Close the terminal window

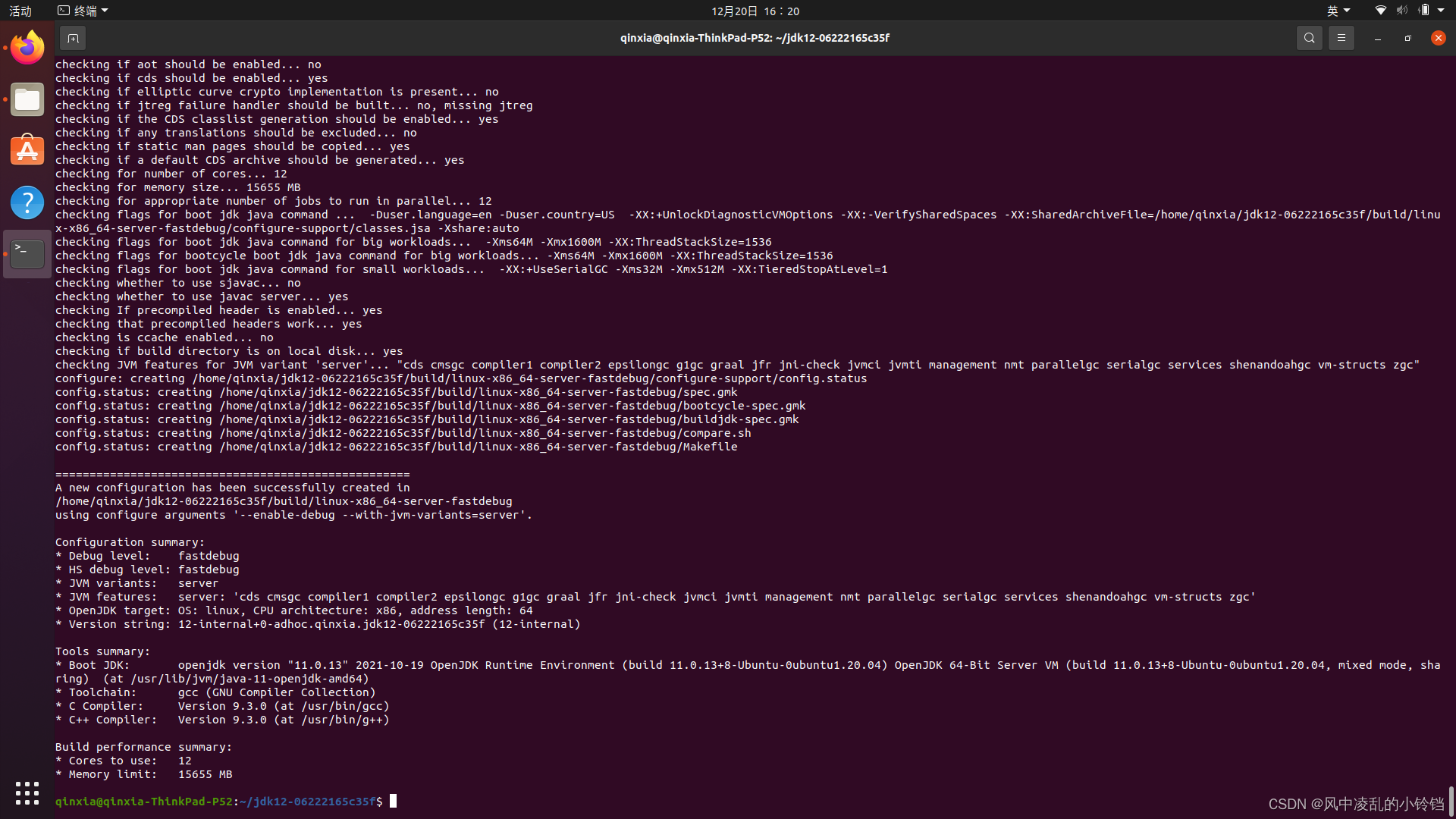1438,38
